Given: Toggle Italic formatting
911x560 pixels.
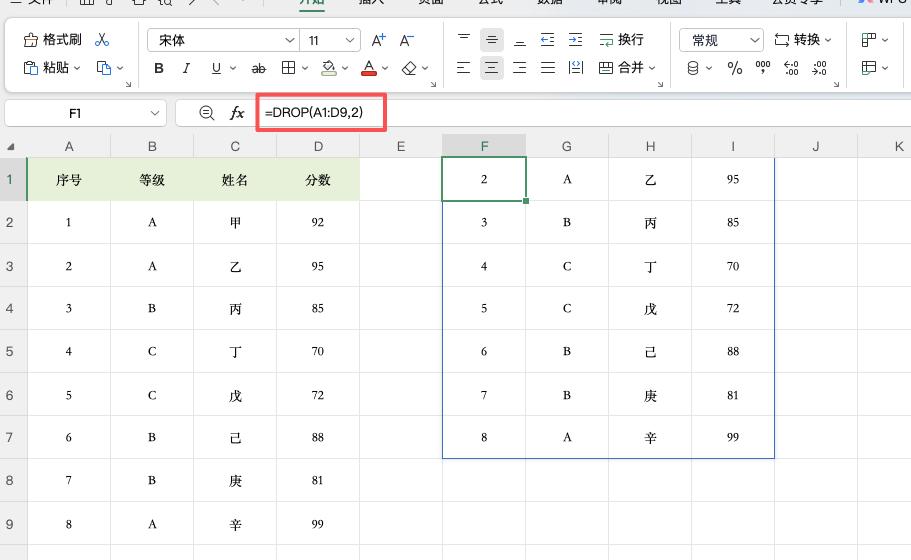Looking at the screenshot, I should point(186,68).
